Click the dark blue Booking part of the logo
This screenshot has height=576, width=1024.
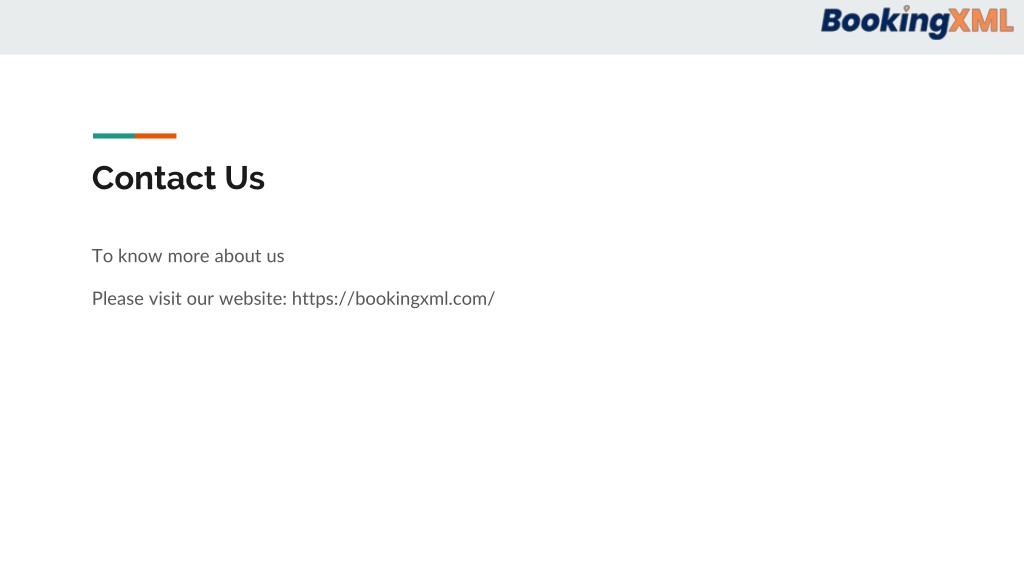[885, 23]
